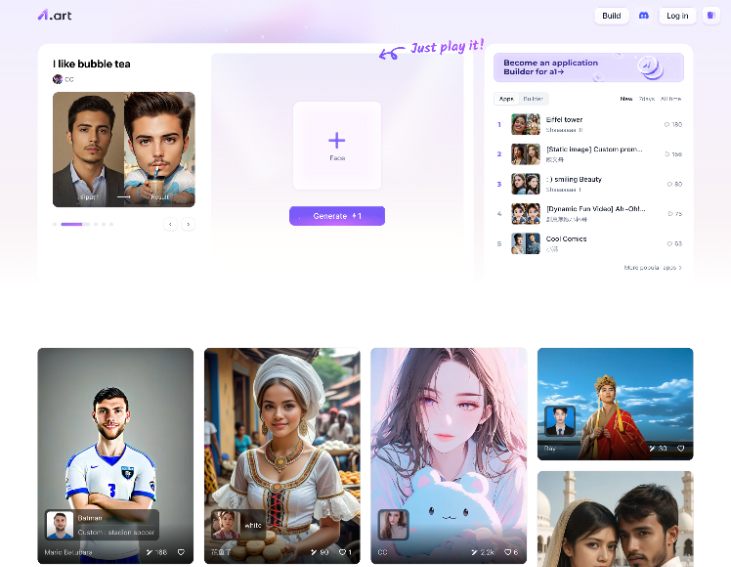
Task: Switch ranking to the Builder tab
Action: [x=534, y=99]
